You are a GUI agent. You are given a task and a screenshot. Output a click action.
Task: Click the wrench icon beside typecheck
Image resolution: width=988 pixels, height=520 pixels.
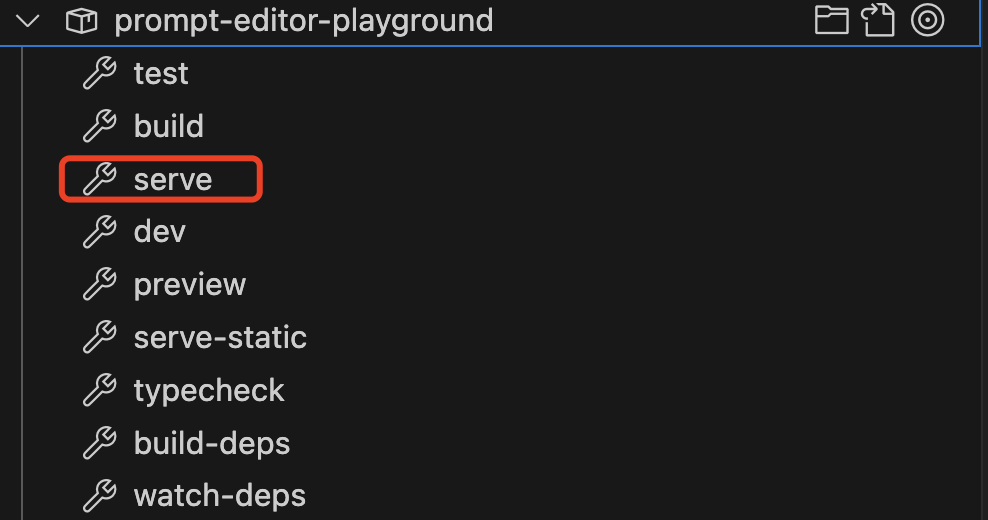[99, 391]
